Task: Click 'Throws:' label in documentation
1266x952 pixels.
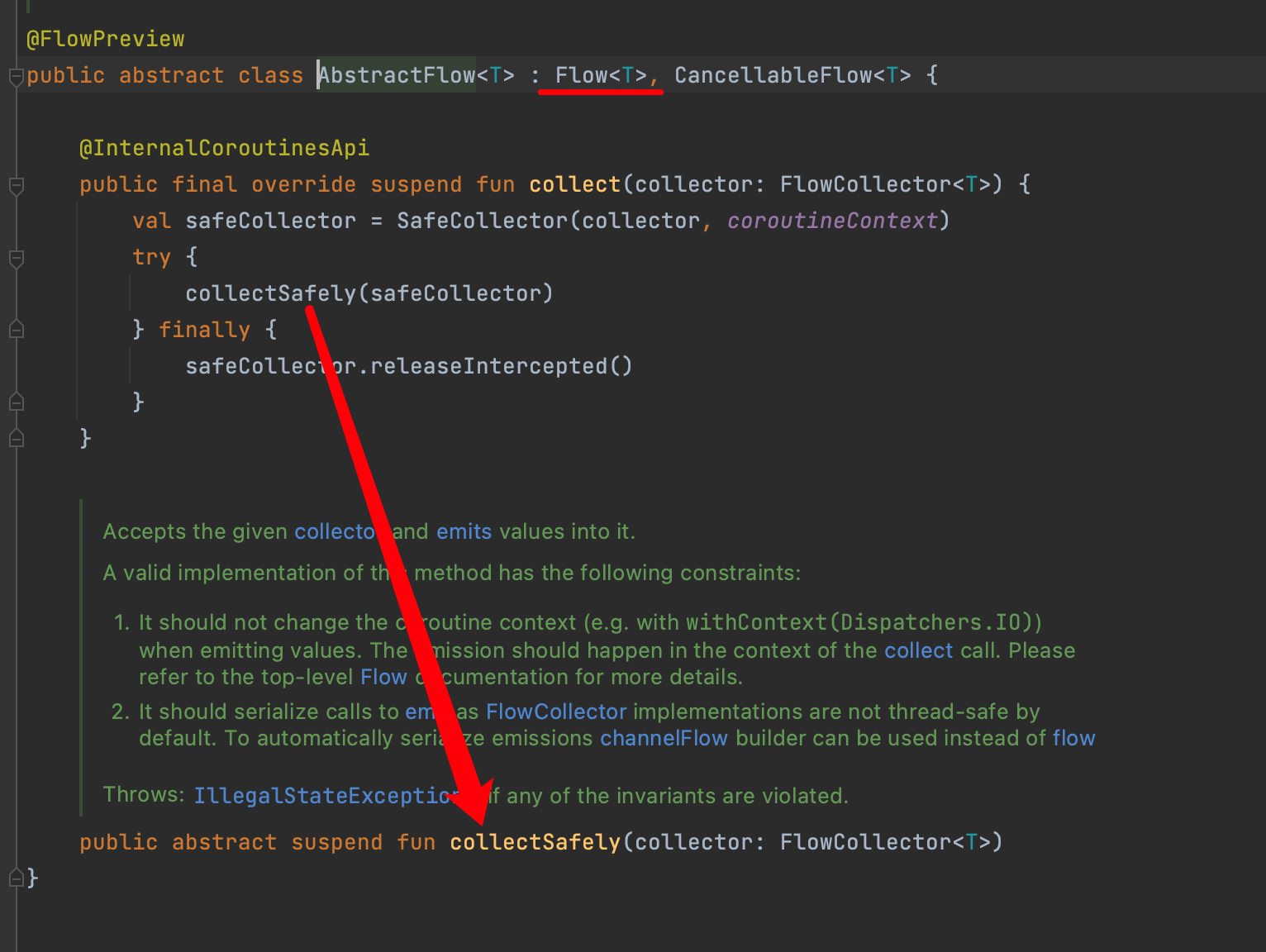Action: point(144,794)
